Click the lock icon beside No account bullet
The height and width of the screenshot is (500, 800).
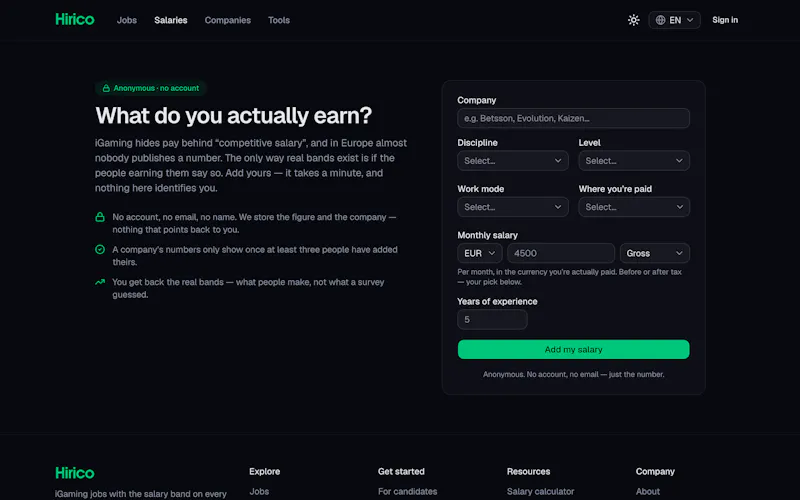point(100,217)
